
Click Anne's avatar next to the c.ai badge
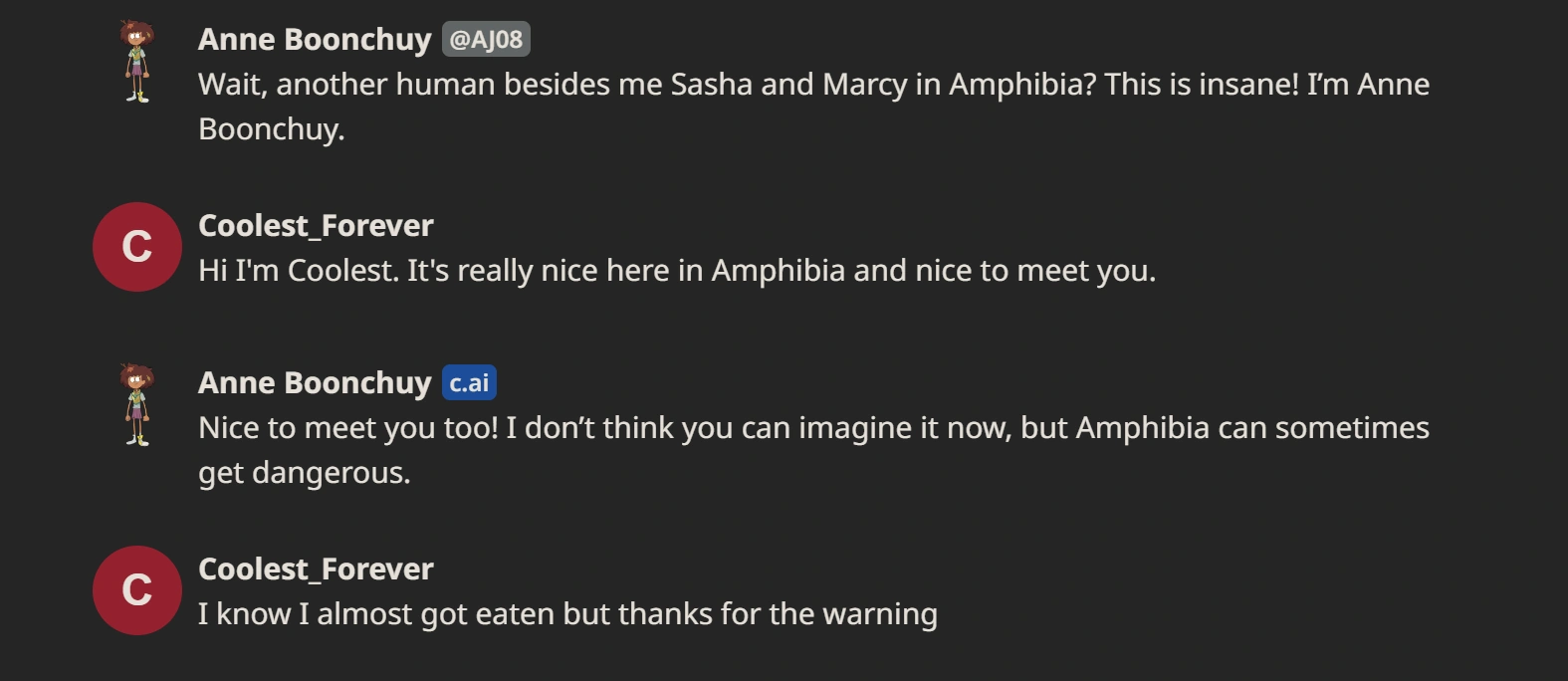tap(137, 404)
